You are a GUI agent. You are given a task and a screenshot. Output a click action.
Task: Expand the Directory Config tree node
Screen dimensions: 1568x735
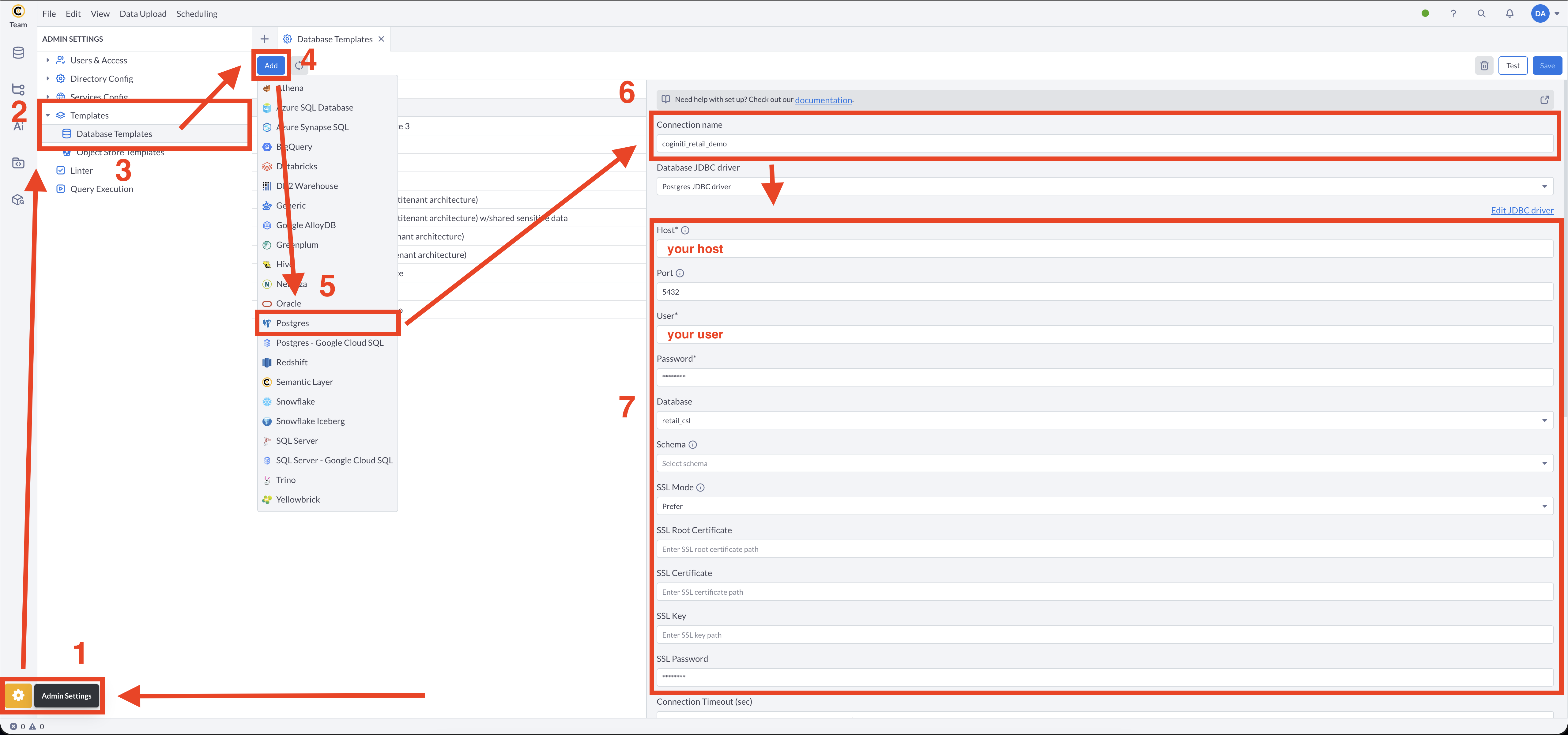pyautogui.click(x=47, y=78)
